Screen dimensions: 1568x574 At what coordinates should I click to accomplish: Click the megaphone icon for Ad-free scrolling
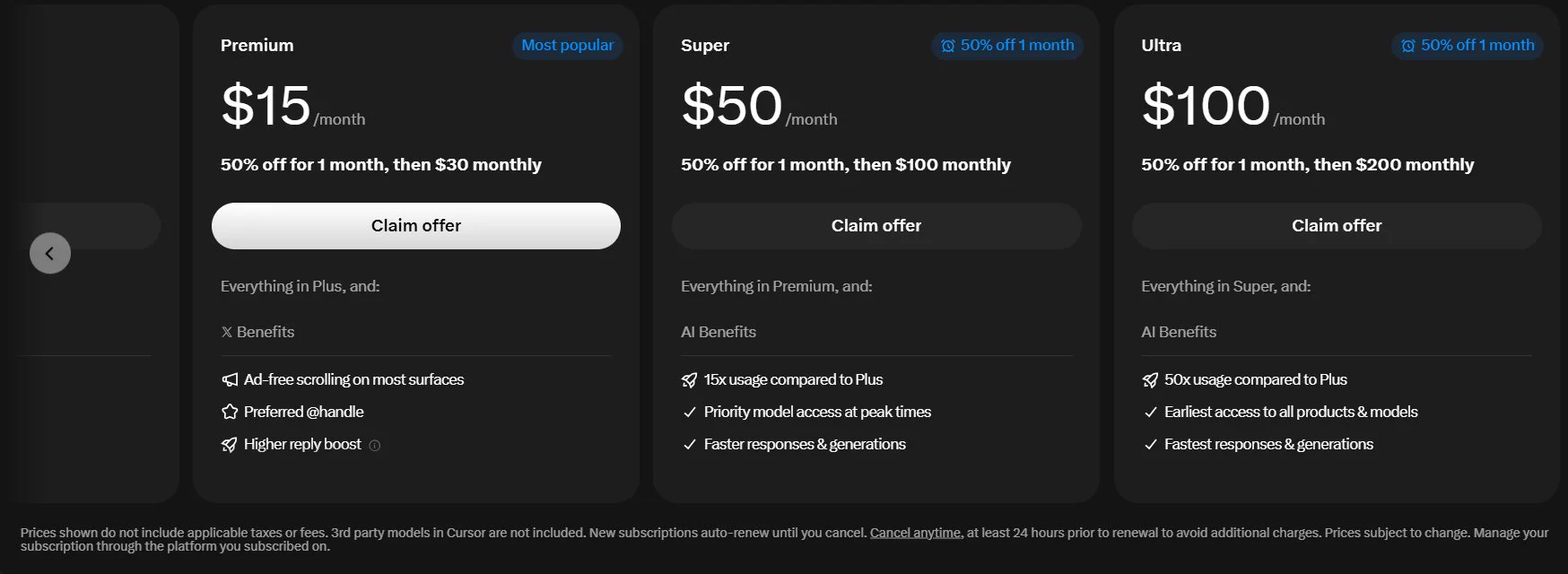click(230, 379)
